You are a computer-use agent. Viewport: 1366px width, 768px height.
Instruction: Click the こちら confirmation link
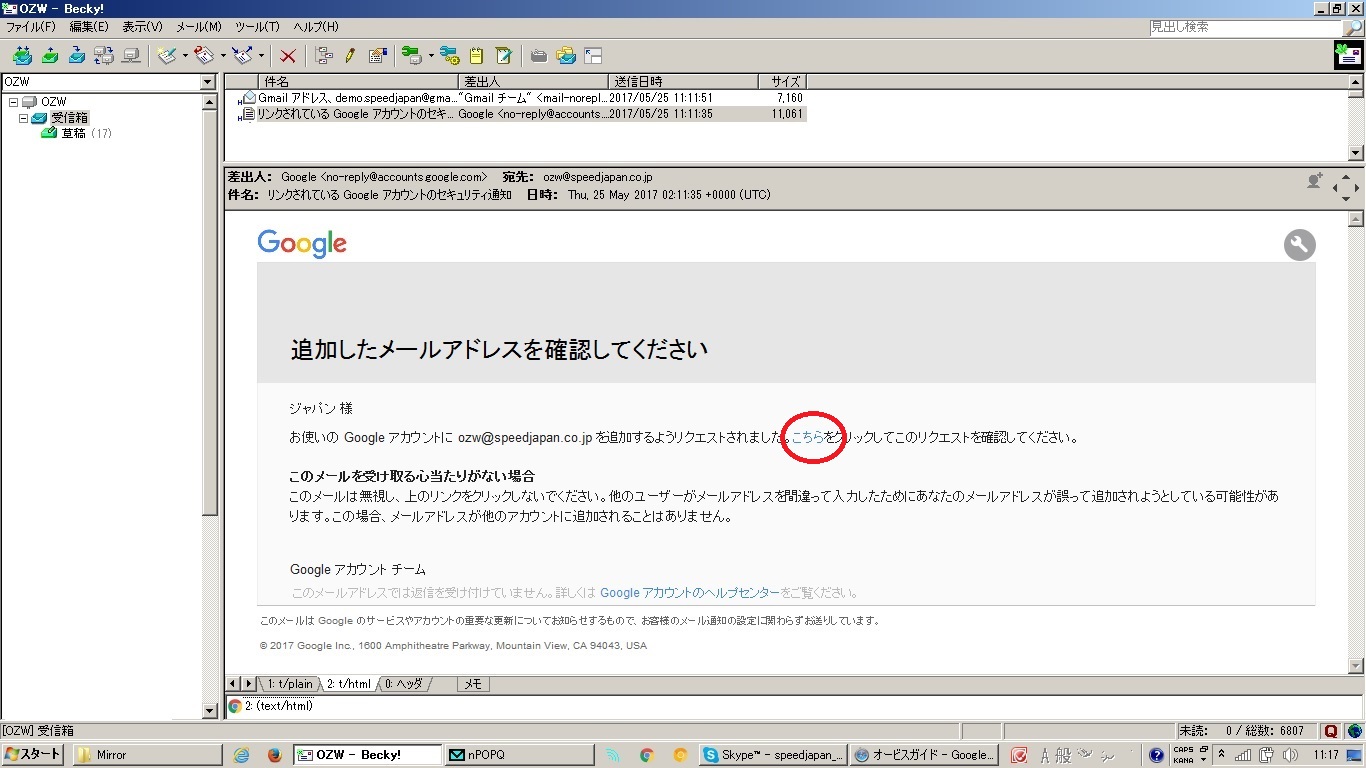click(x=807, y=437)
